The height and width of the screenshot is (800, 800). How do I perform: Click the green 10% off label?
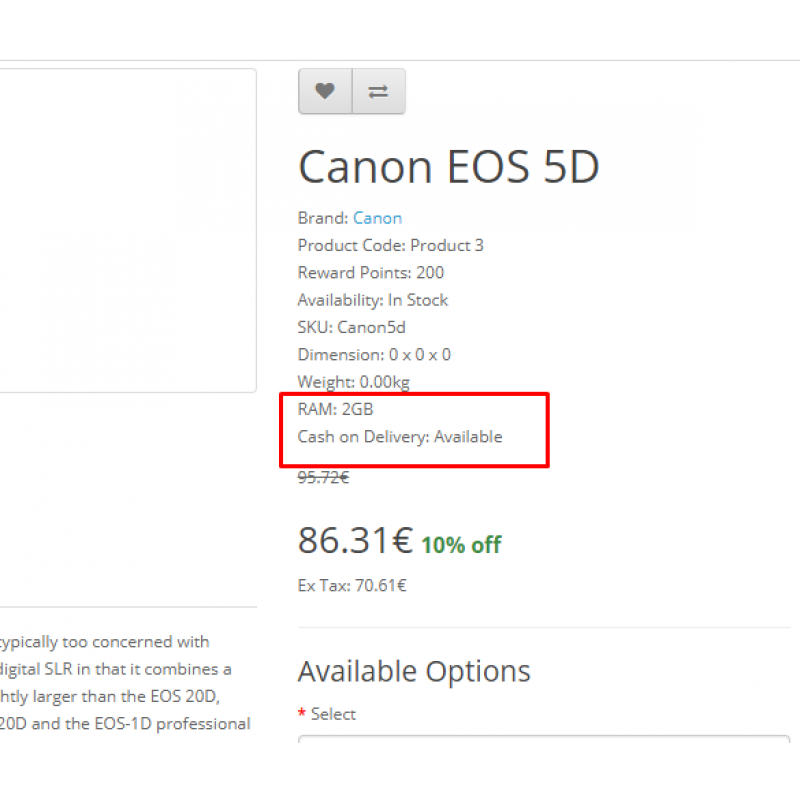coord(461,545)
